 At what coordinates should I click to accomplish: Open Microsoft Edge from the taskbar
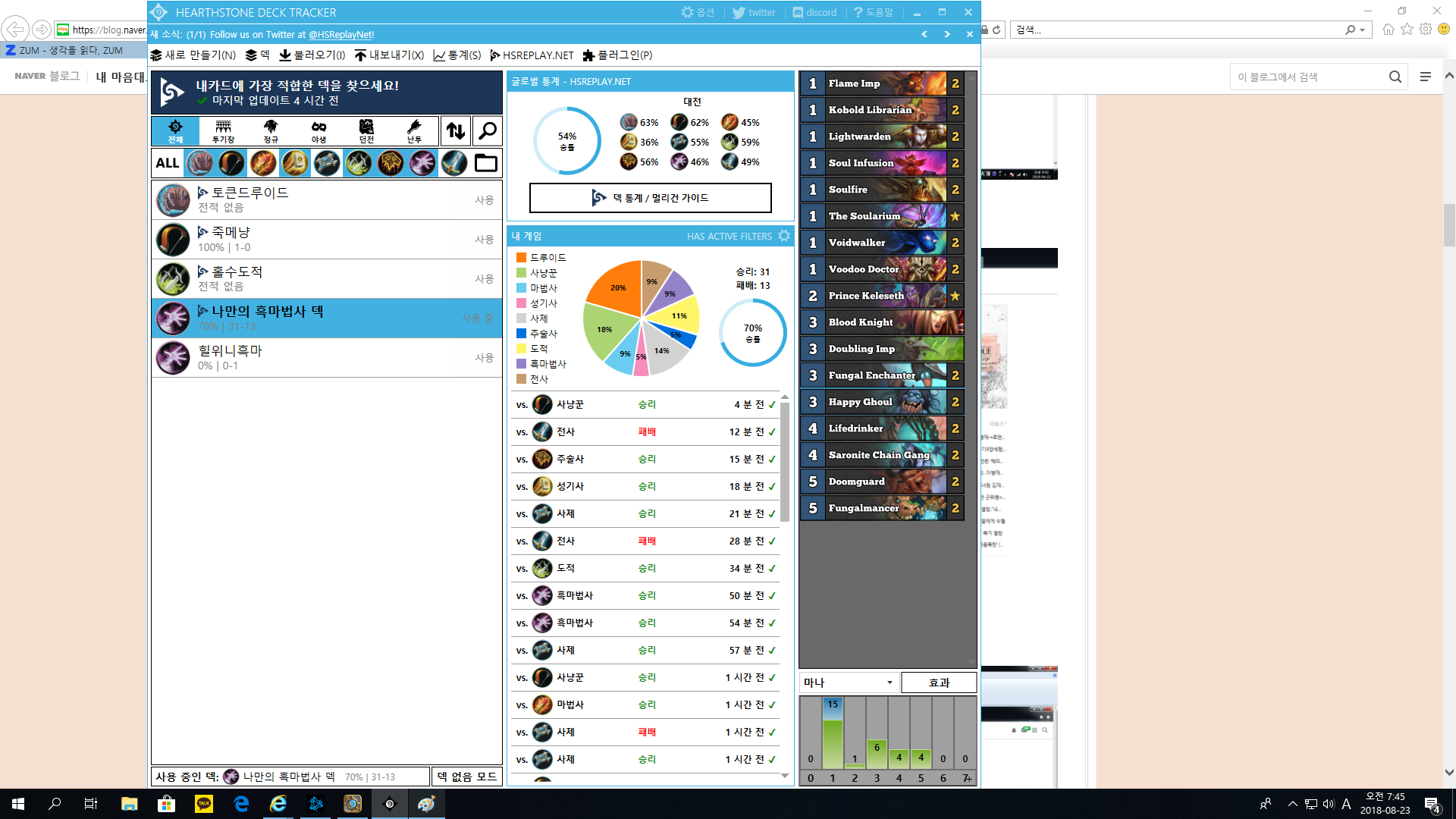point(241,804)
